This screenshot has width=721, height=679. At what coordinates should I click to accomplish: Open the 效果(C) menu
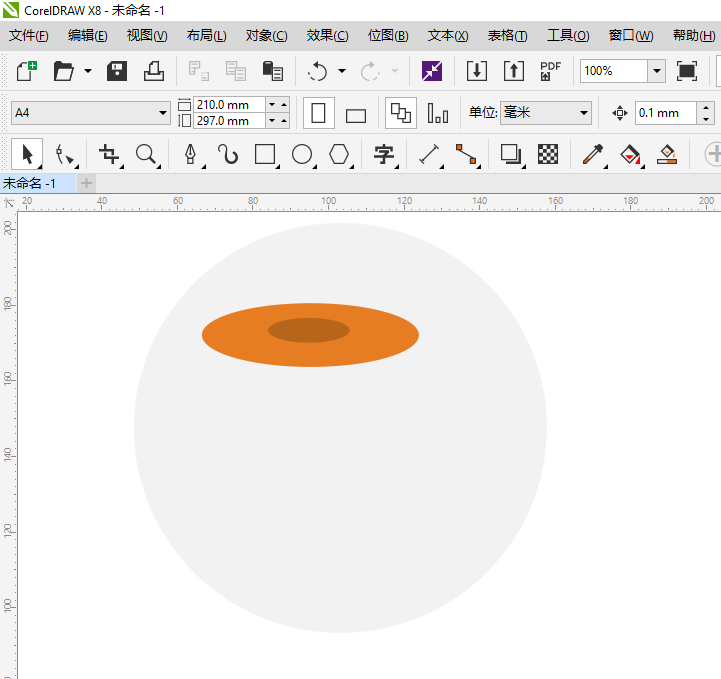pos(327,35)
